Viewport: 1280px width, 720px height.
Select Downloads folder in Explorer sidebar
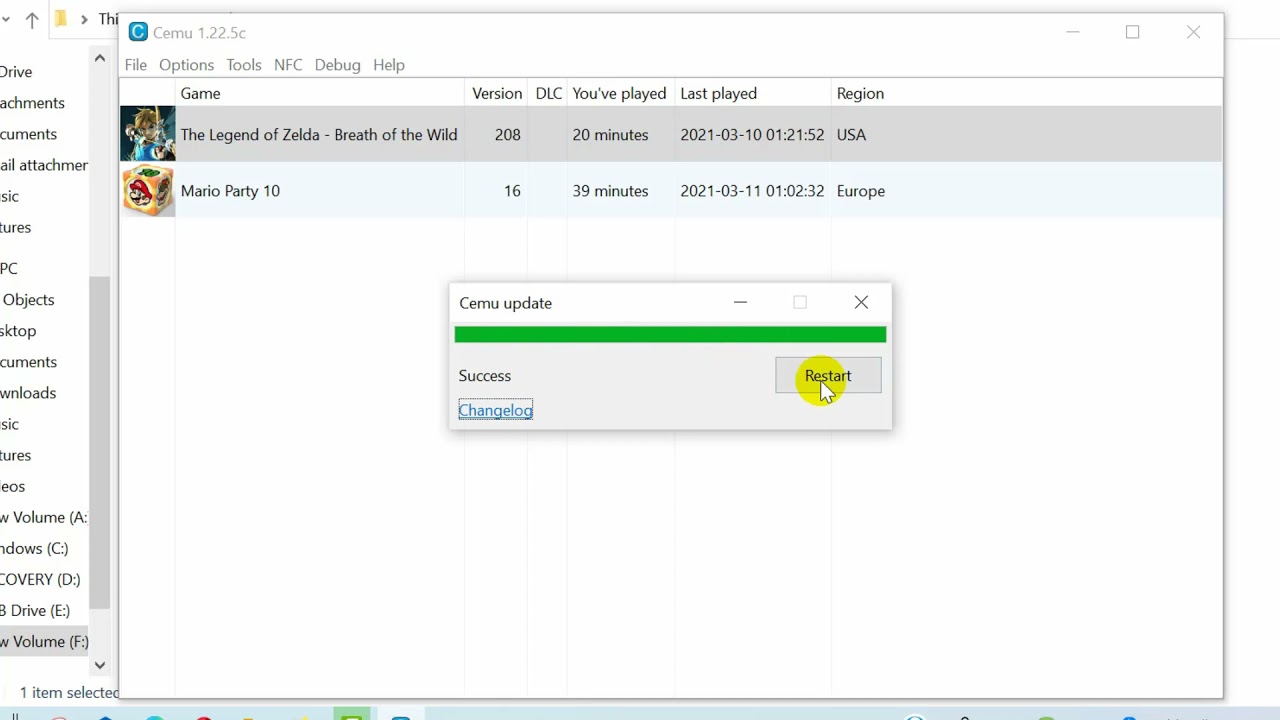tap(28, 394)
